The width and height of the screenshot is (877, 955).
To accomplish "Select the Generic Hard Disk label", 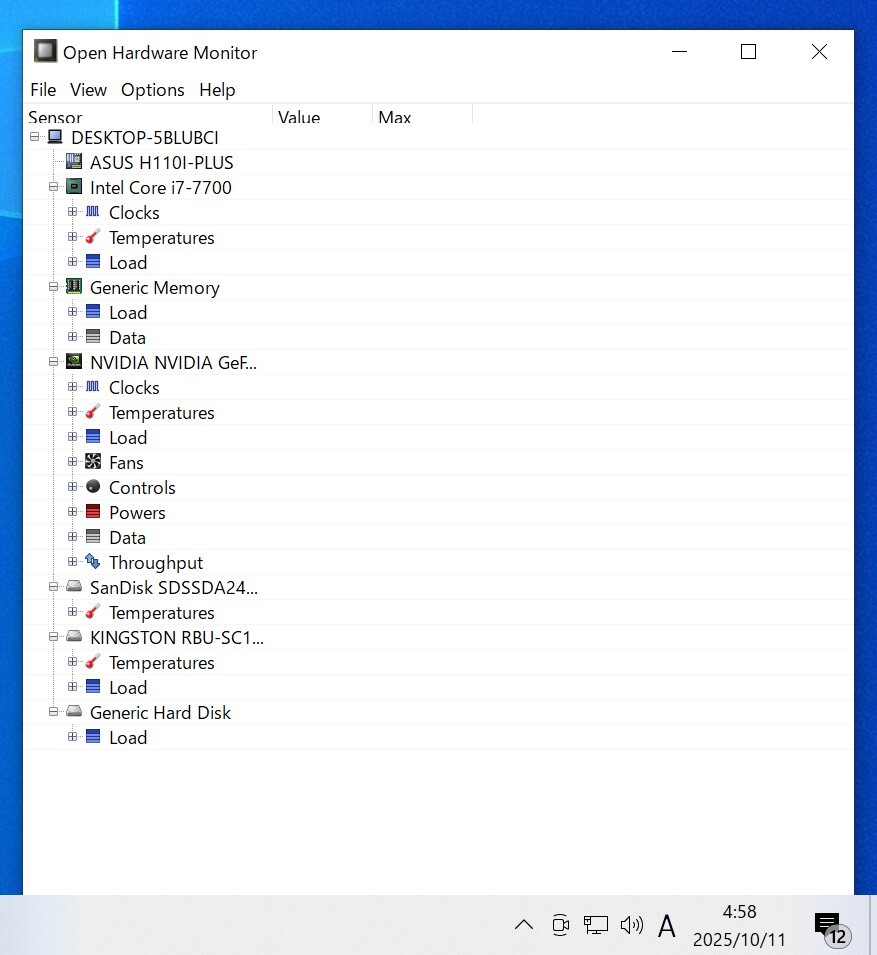I will tap(160, 712).
